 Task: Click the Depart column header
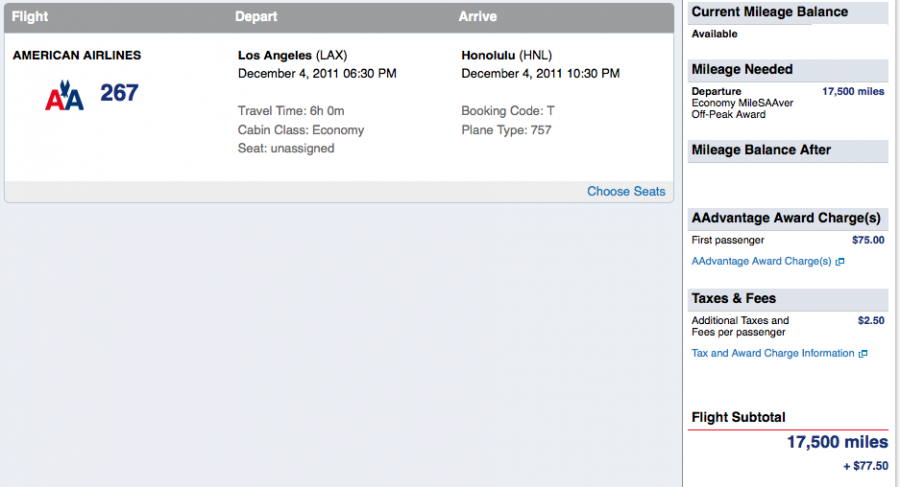(x=256, y=17)
